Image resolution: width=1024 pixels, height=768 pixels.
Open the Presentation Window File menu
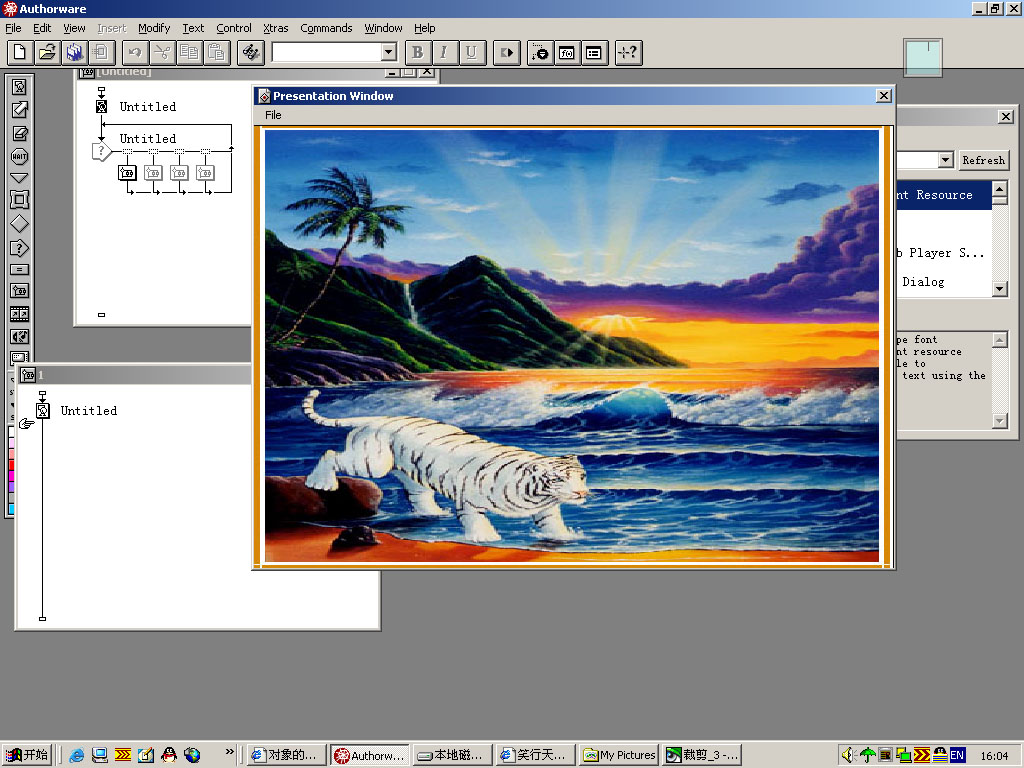[273, 115]
